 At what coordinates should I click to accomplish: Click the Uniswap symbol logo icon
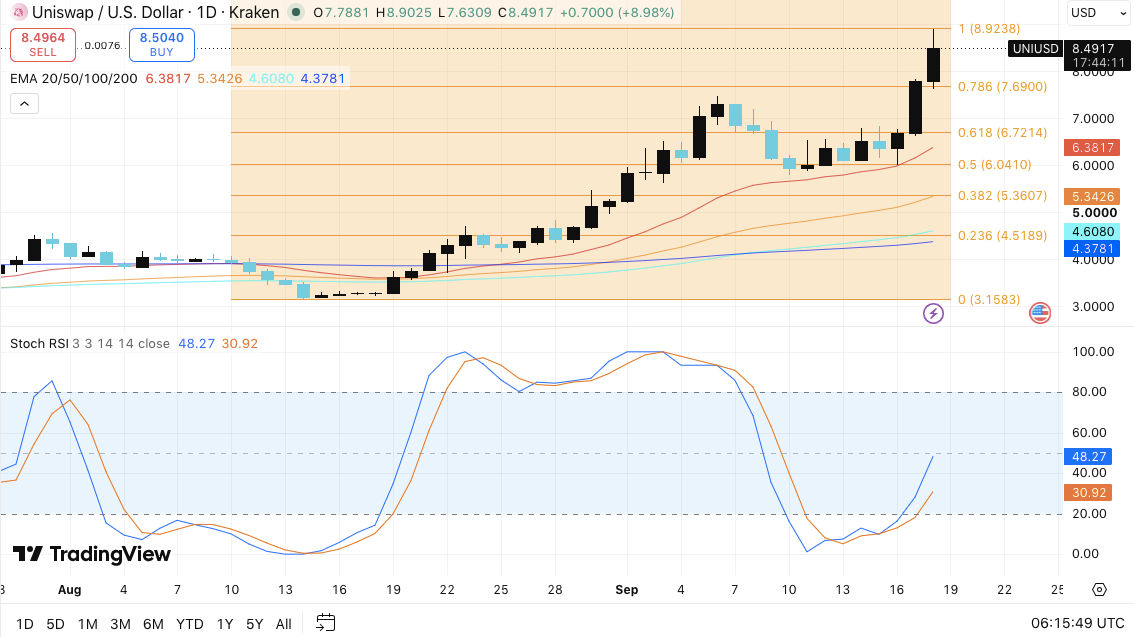18,12
